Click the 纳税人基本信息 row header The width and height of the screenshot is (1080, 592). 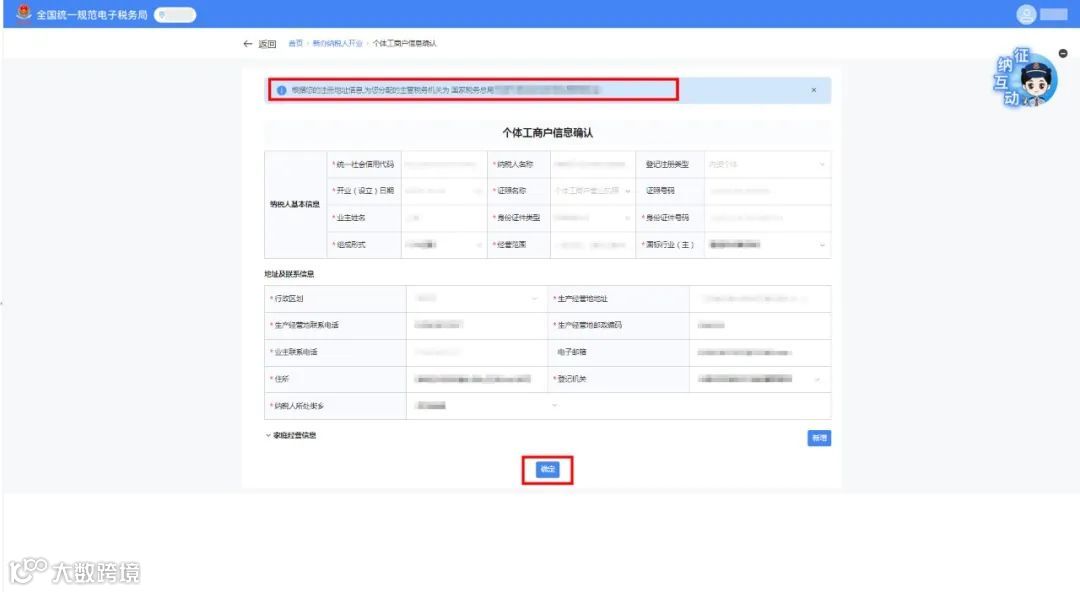(295, 205)
